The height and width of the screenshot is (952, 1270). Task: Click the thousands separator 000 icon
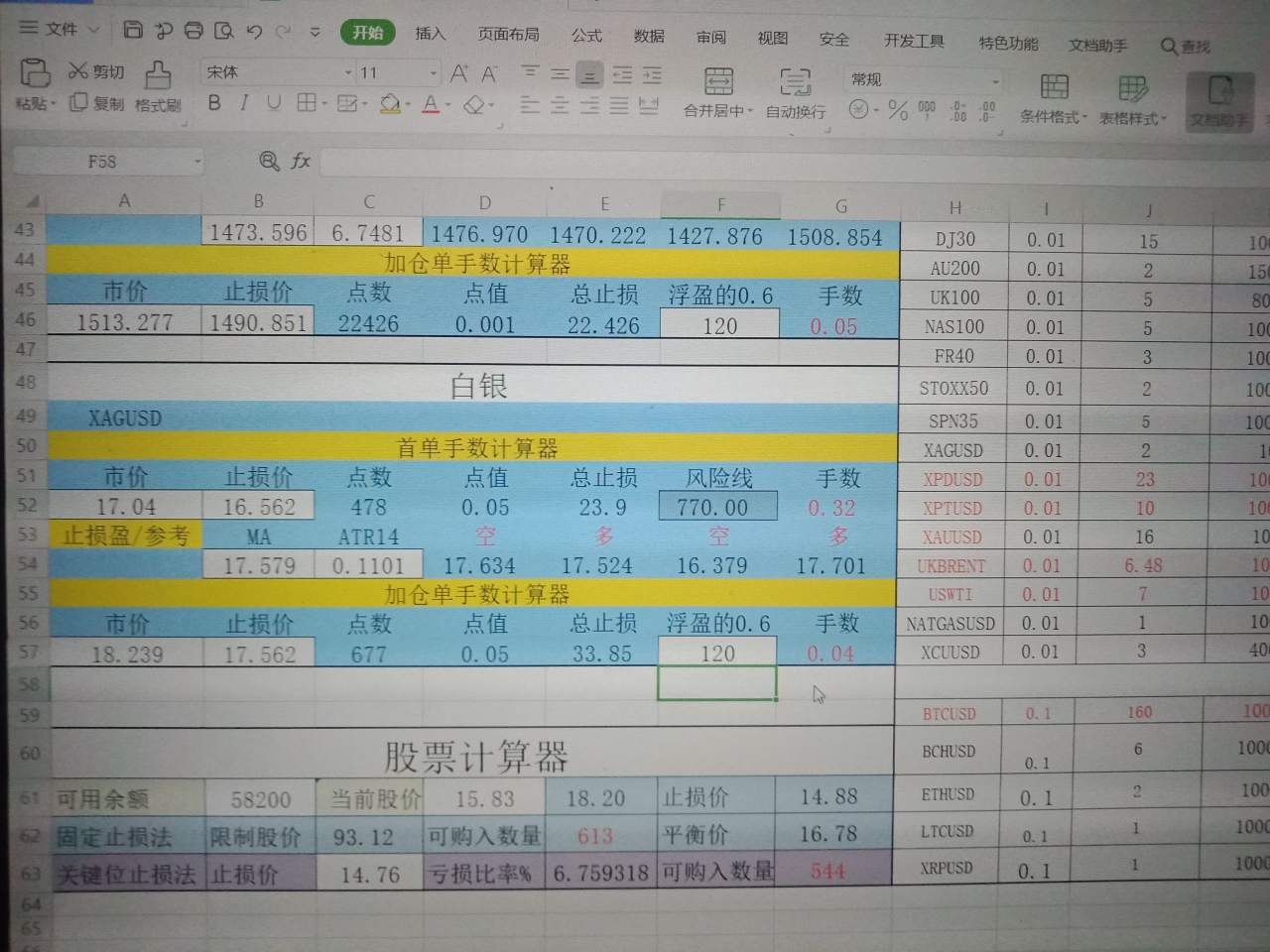927,109
